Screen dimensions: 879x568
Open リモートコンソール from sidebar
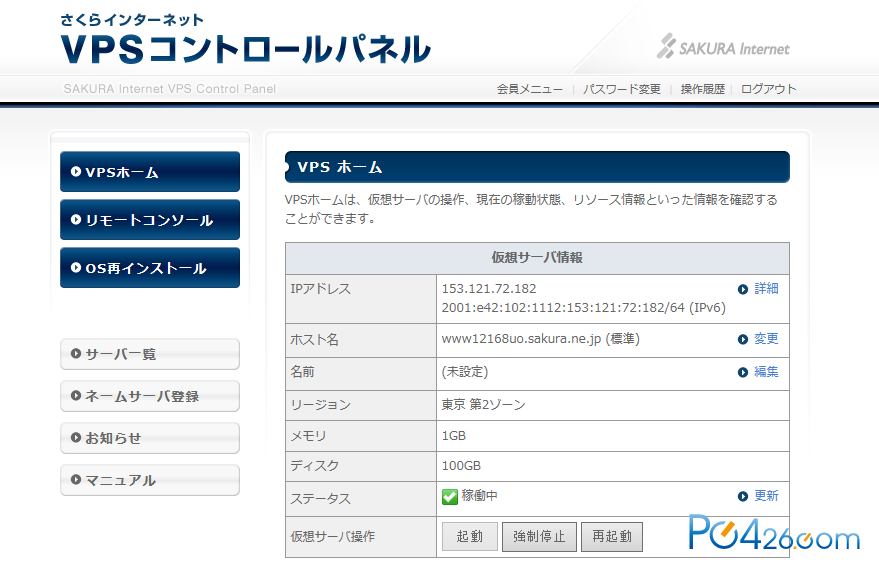(x=150, y=220)
